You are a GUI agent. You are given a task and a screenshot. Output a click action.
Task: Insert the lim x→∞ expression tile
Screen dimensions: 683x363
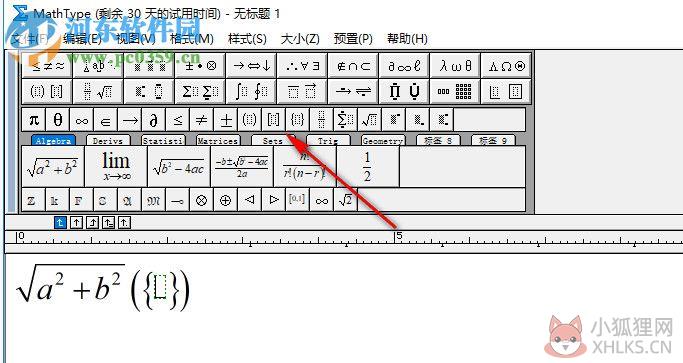(116, 167)
